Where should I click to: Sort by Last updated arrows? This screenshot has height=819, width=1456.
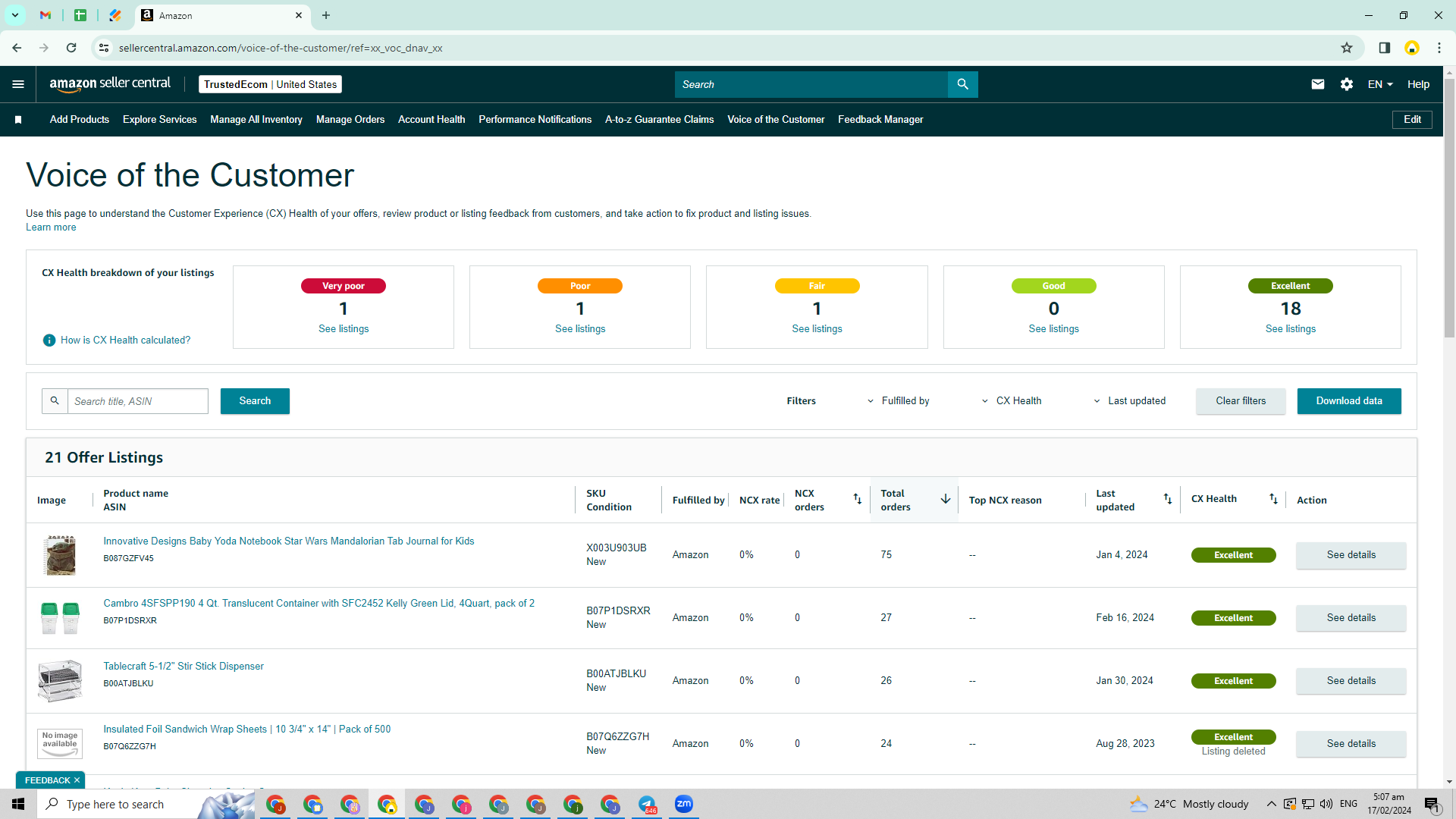click(1168, 499)
